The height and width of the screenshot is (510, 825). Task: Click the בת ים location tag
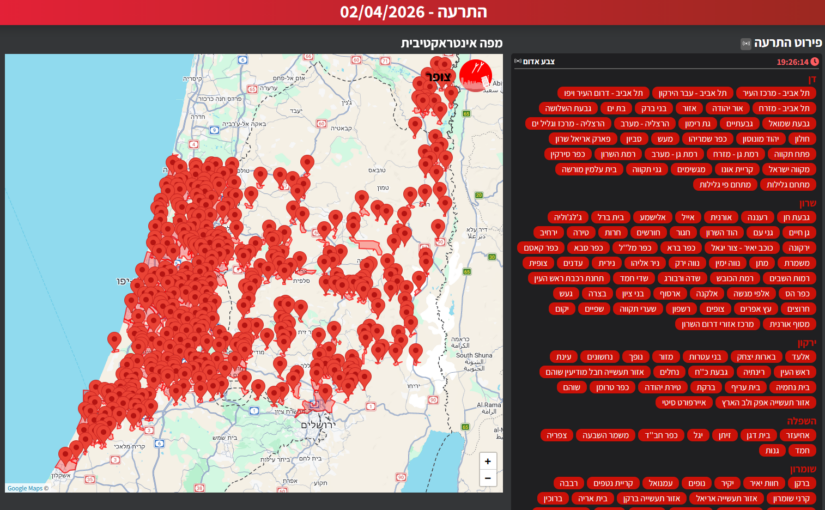click(616, 108)
